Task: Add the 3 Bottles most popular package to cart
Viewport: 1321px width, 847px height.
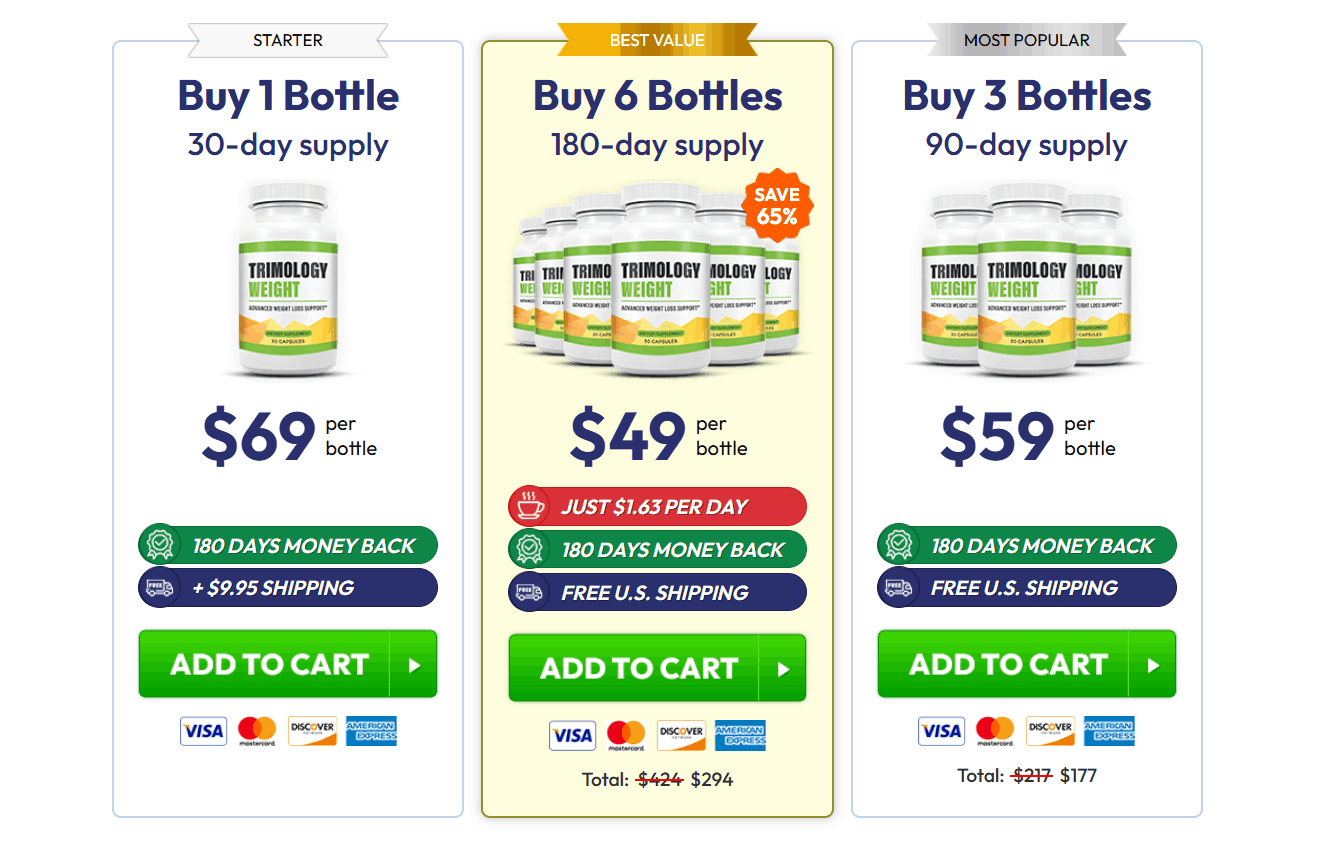Action: pyautogui.click(x=1027, y=664)
